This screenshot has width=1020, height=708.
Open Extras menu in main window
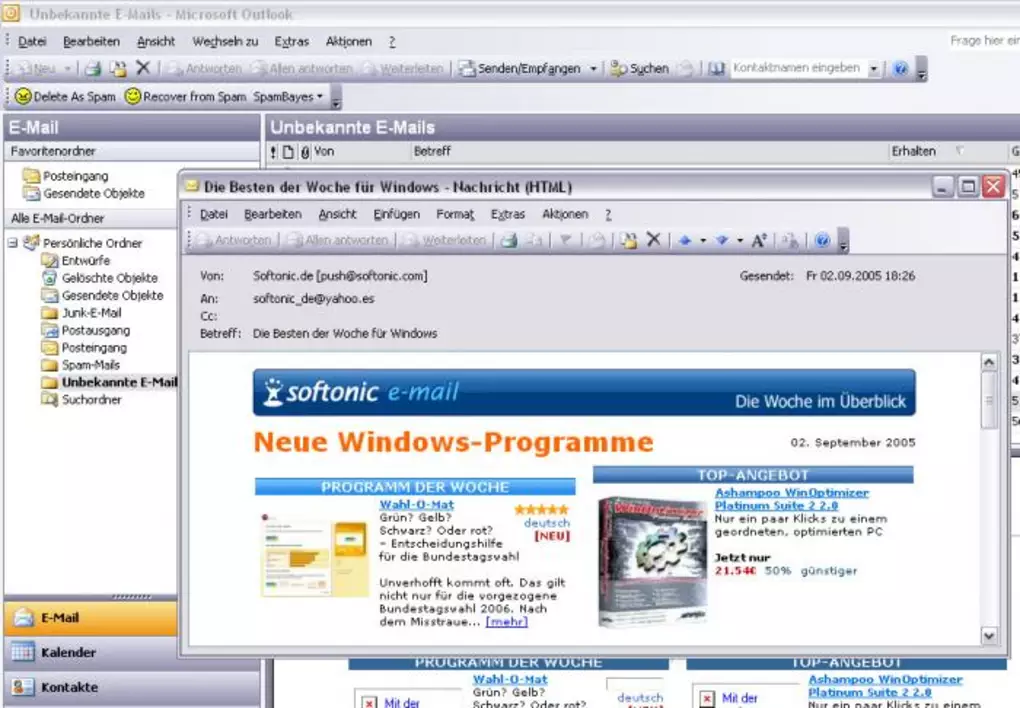[x=292, y=41]
